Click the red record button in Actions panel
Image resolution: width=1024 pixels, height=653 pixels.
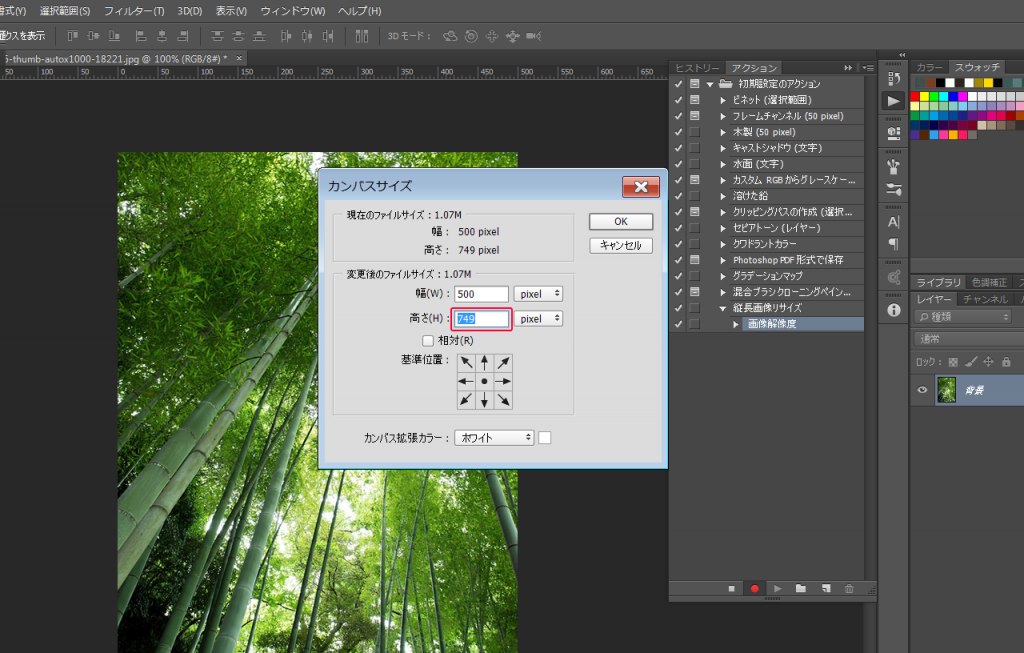[x=754, y=588]
